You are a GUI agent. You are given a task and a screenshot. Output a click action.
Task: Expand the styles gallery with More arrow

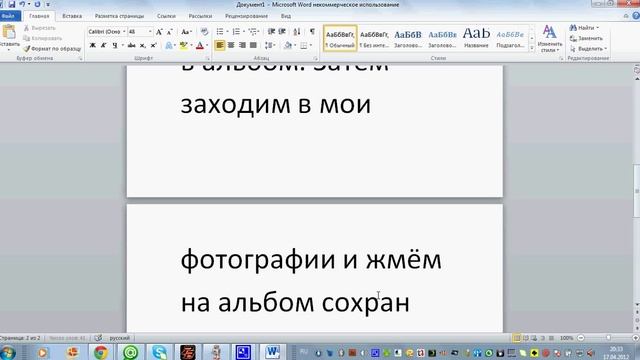532,48
